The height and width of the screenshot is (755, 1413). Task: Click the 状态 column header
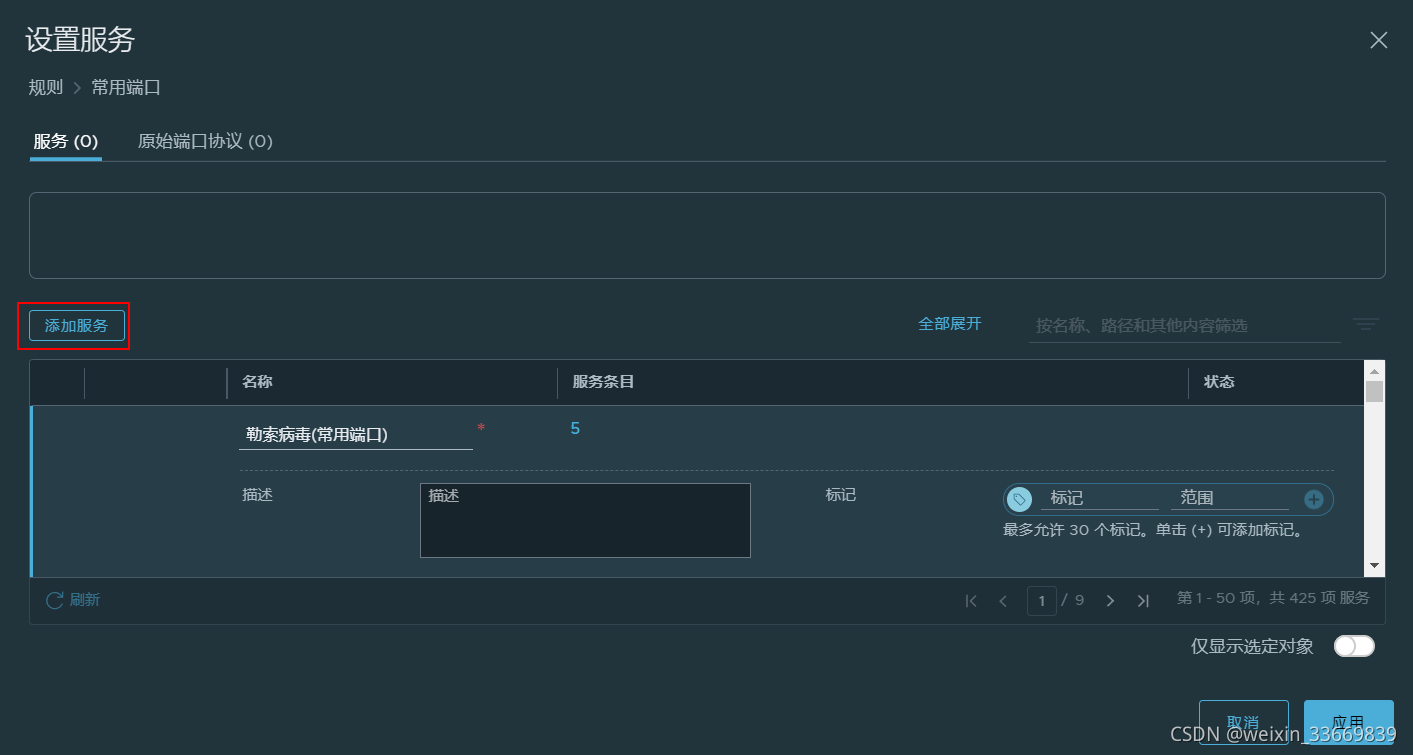1219,382
